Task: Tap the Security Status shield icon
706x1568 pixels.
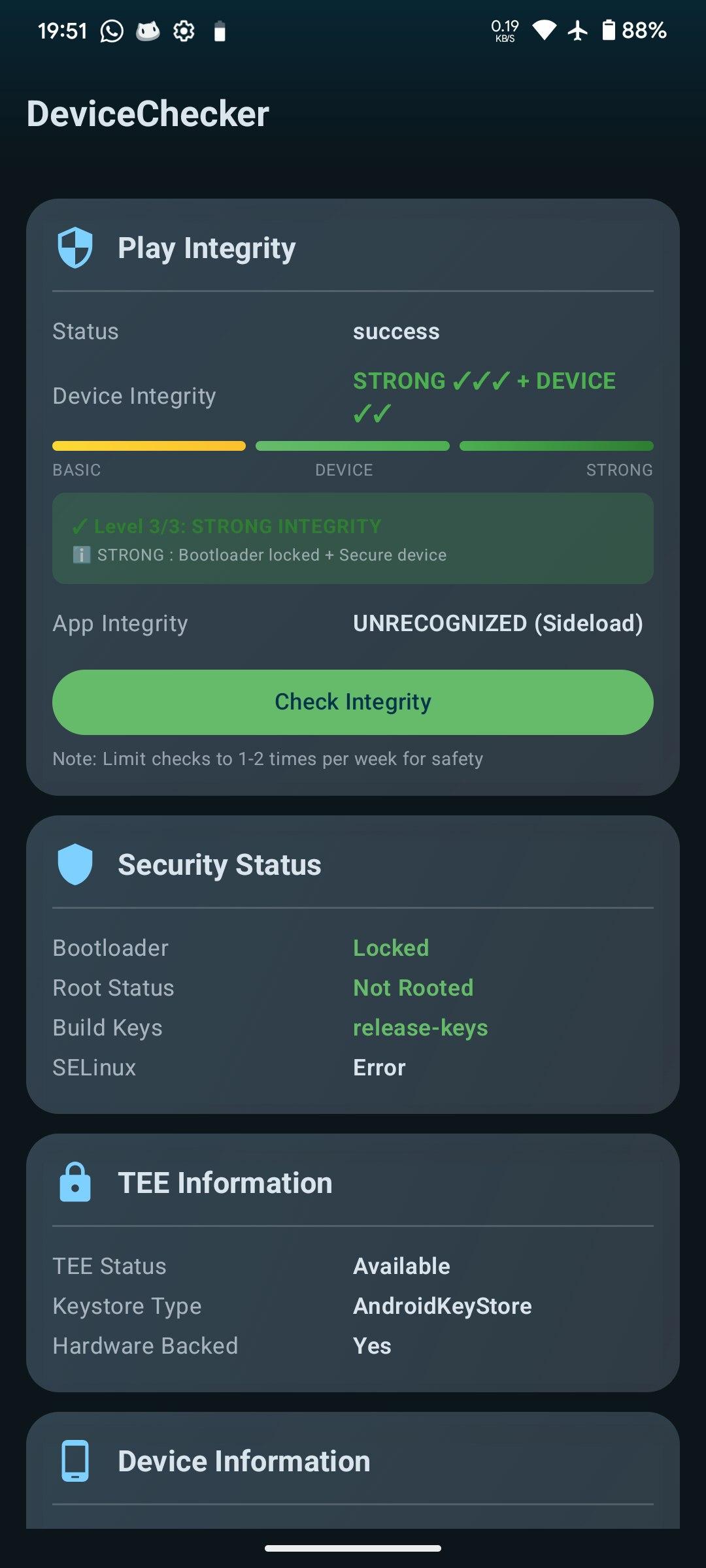Action: pyautogui.click(x=75, y=864)
